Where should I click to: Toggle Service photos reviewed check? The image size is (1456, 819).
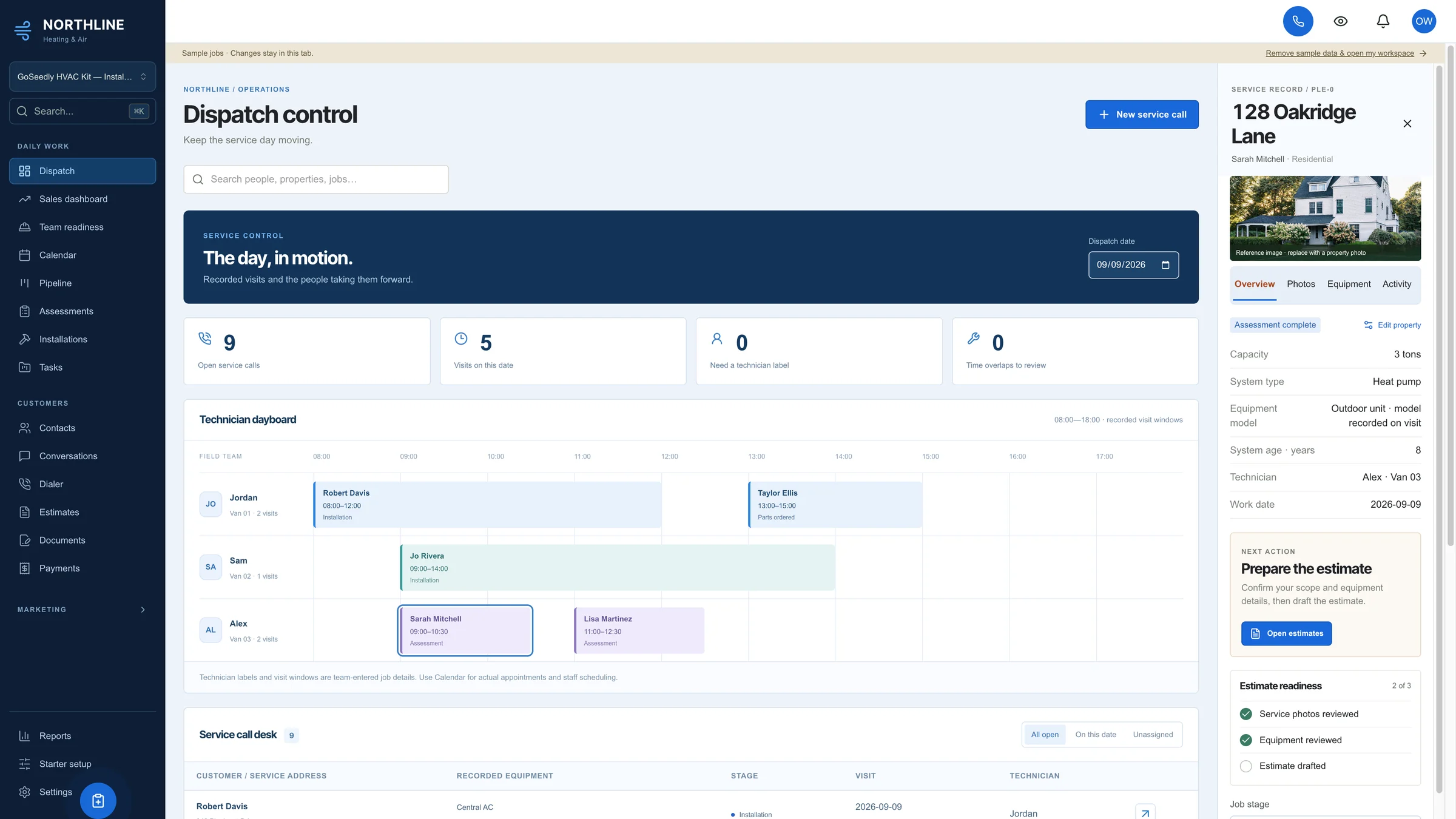point(1246,714)
